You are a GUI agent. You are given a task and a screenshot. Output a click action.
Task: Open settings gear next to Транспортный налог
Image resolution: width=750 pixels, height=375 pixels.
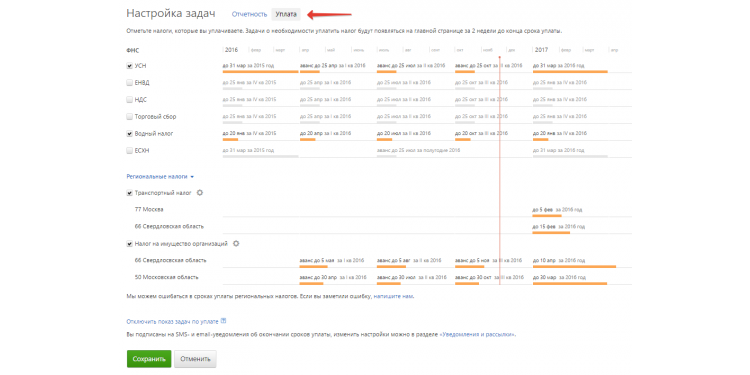pos(200,193)
